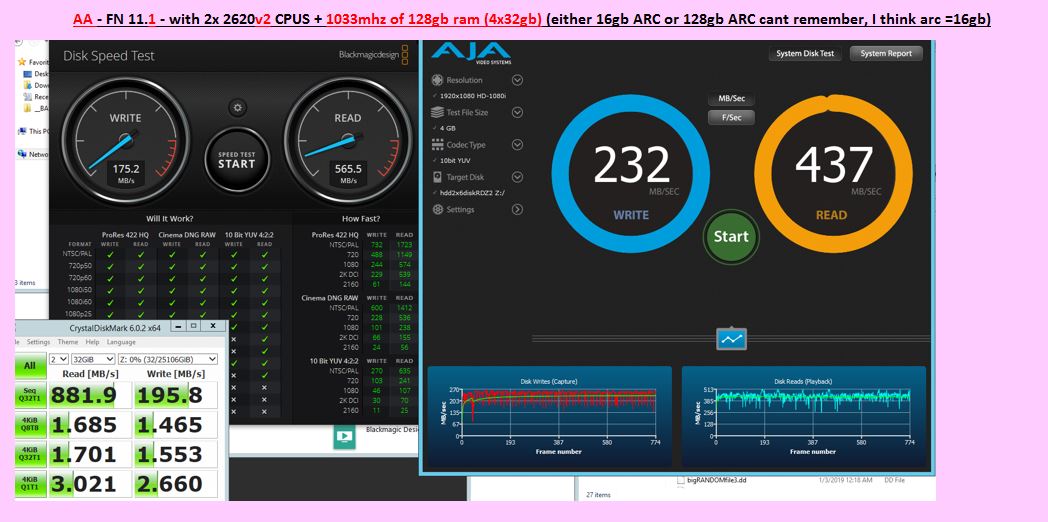Click CrystalDiskMark write value 1.553
The height and width of the screenshot is (522, 1048).
click(x=176, y=454)
